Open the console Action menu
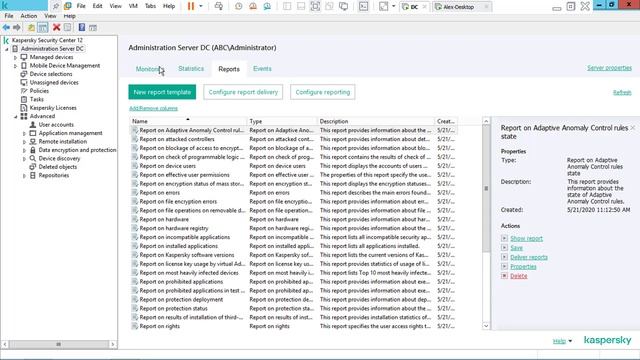This screenshot has width=640, height=360. [x=29, y=16]
